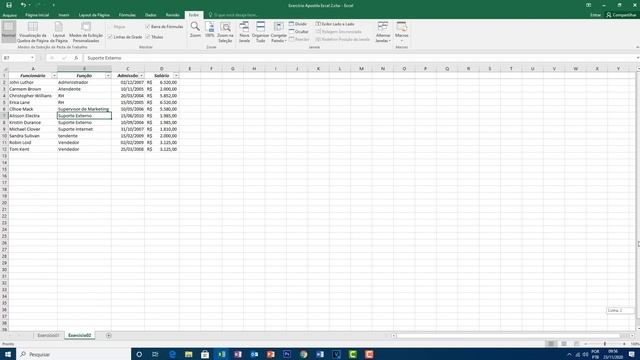
Task: Open the Undo history dropdown arrow
Action: click(30, 5)
